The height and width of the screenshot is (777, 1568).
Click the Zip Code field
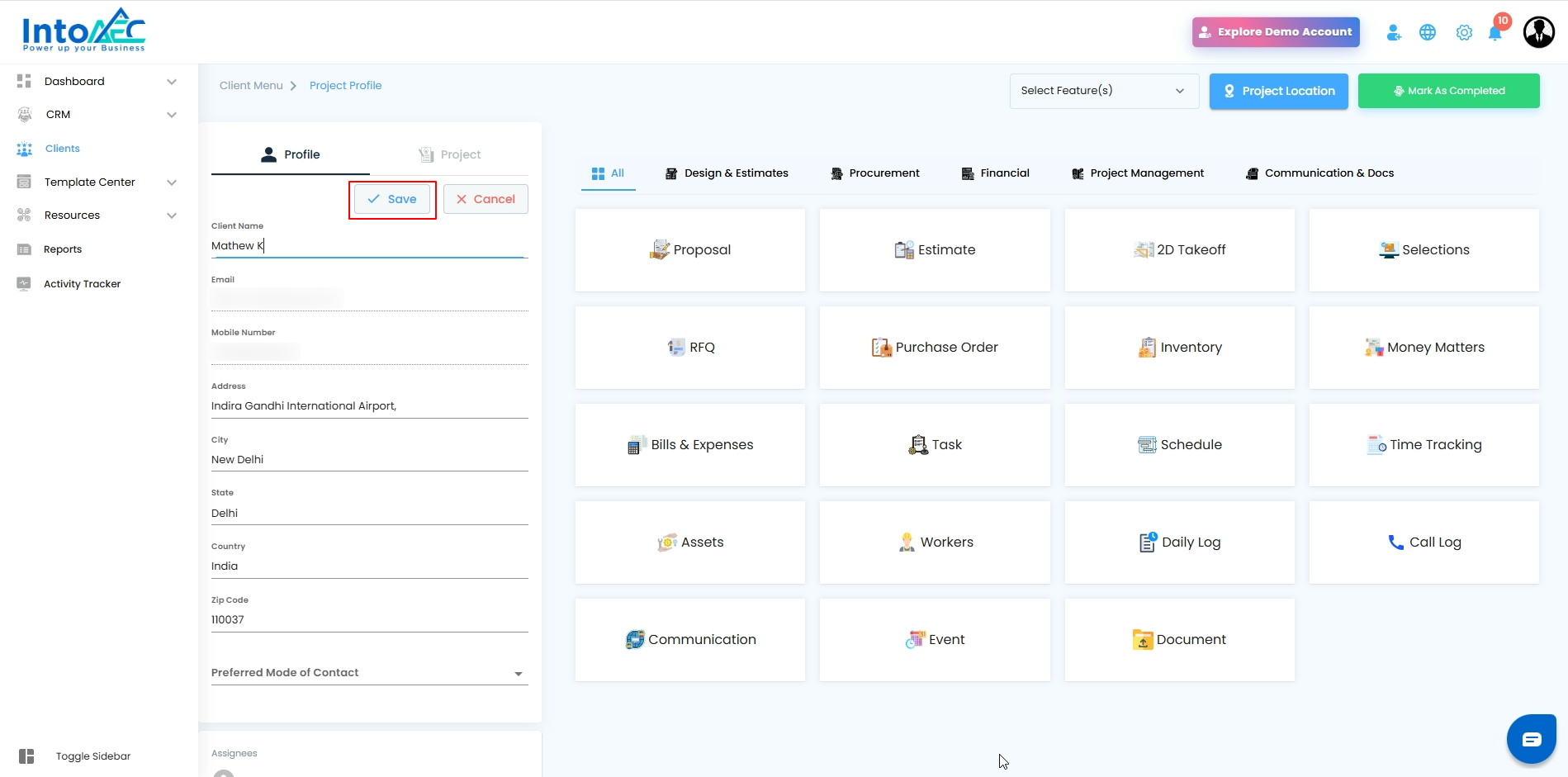[x=369, y=620]
